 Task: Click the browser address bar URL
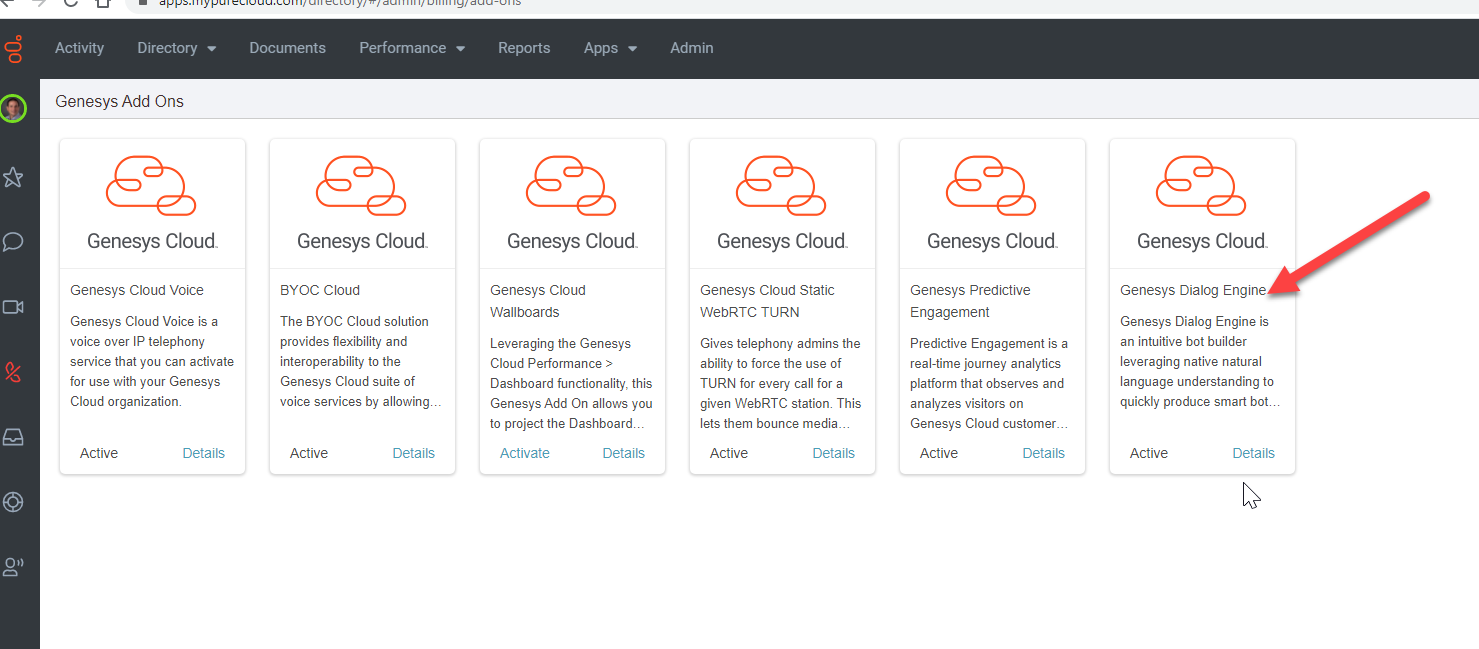pos(340,3)
